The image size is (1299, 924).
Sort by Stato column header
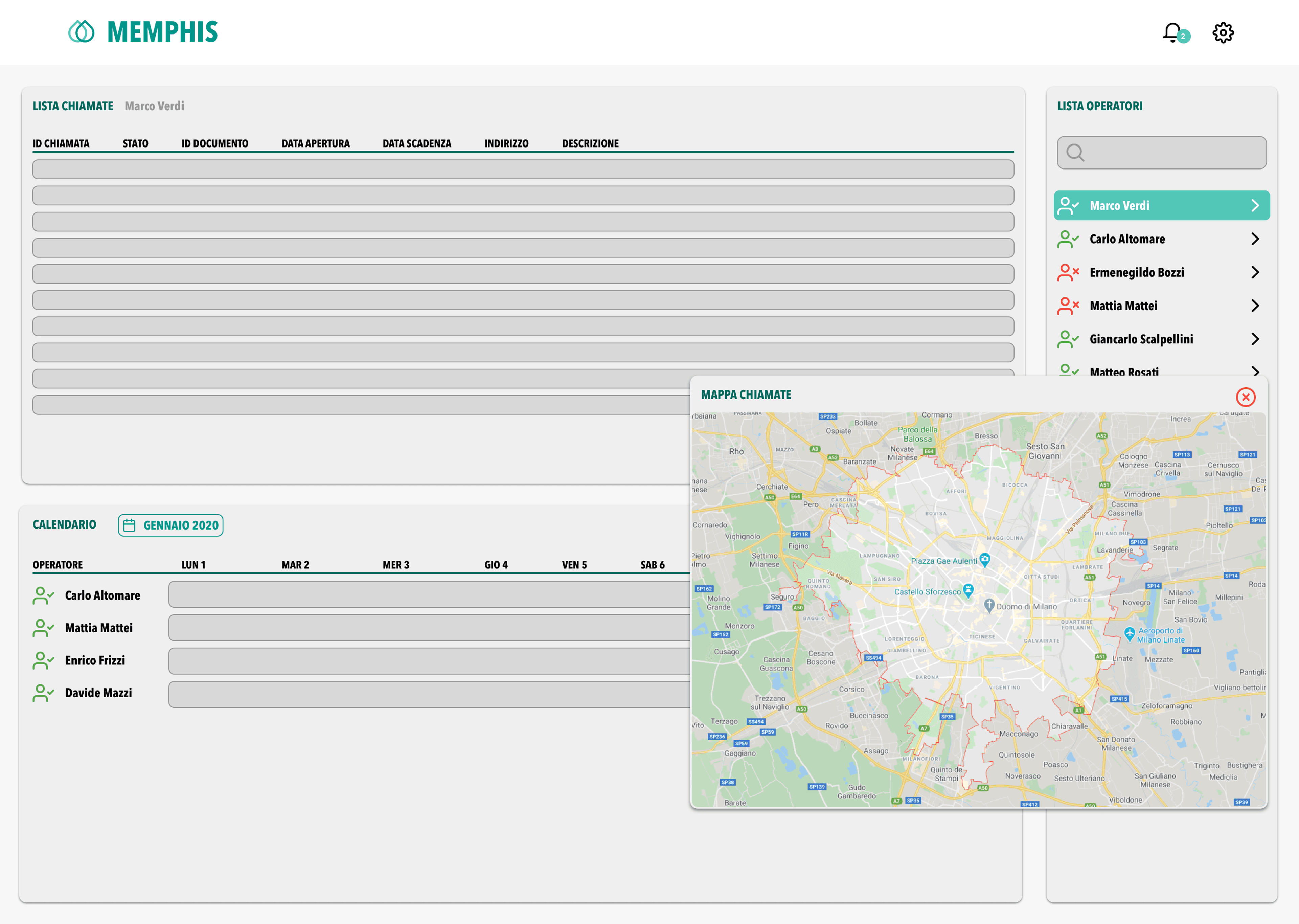click(x=135, y=143)
